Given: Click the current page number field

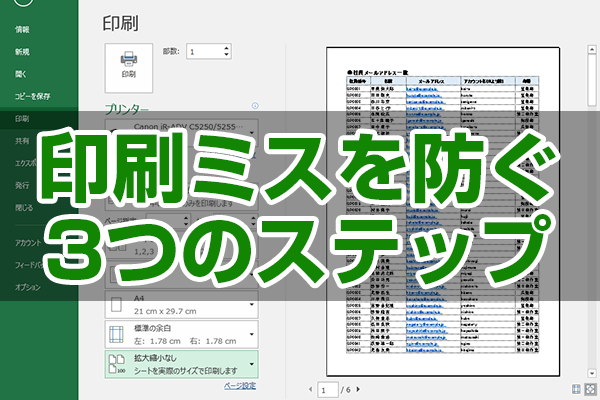Looking at the screenshot, I should coord(328,390).
